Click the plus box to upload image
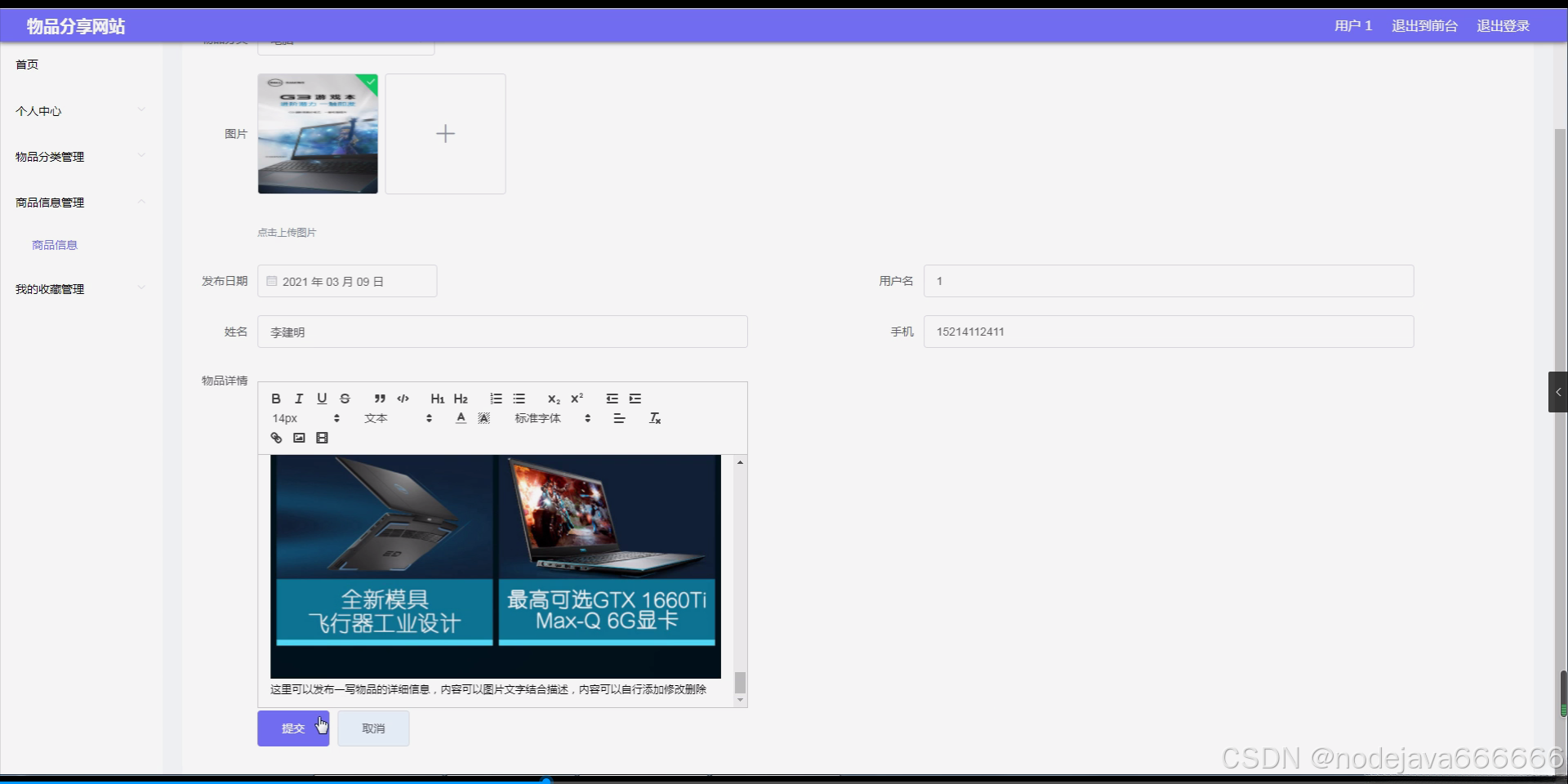The height and width of the screenshot is (784, 1568). (445, 134)
